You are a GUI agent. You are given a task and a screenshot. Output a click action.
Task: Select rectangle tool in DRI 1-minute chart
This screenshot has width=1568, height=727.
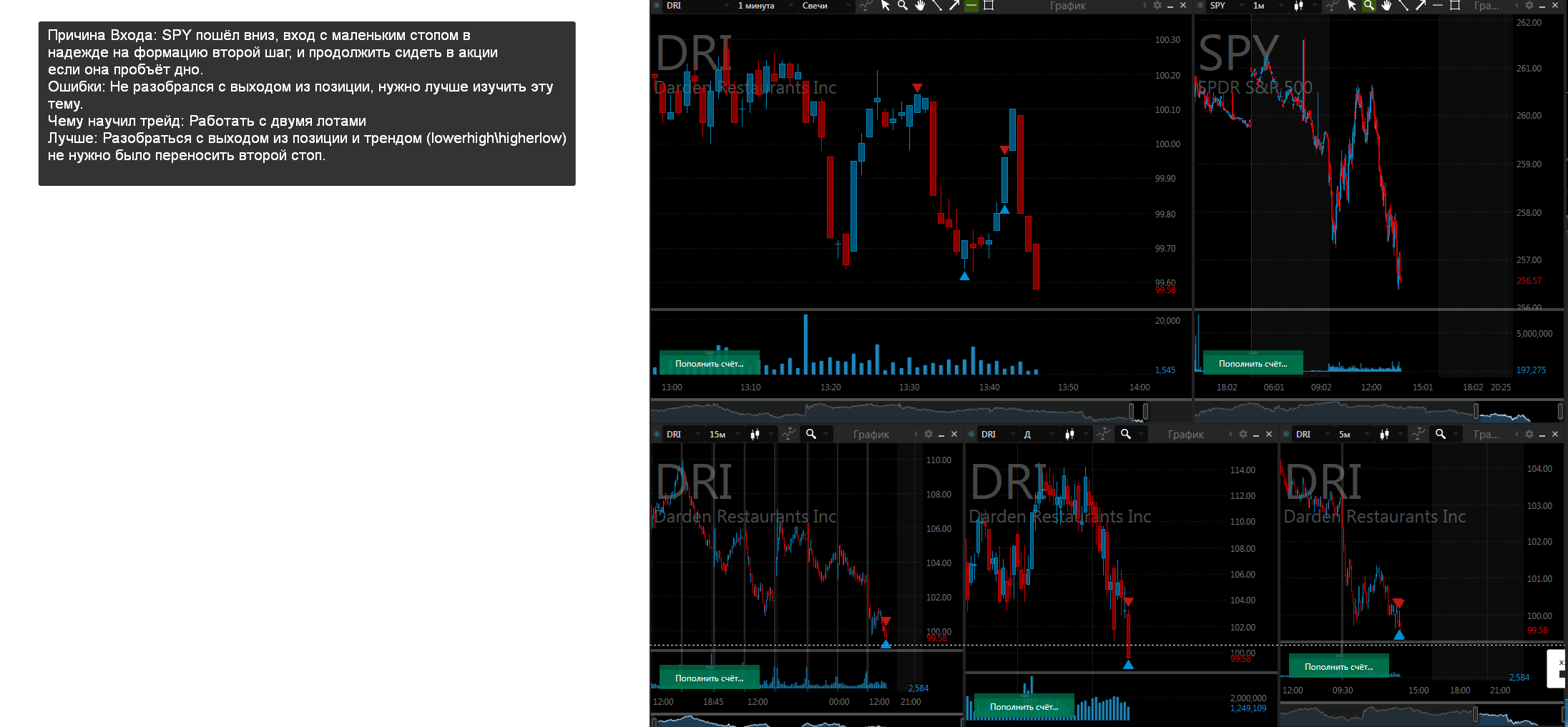pos(989,6)
